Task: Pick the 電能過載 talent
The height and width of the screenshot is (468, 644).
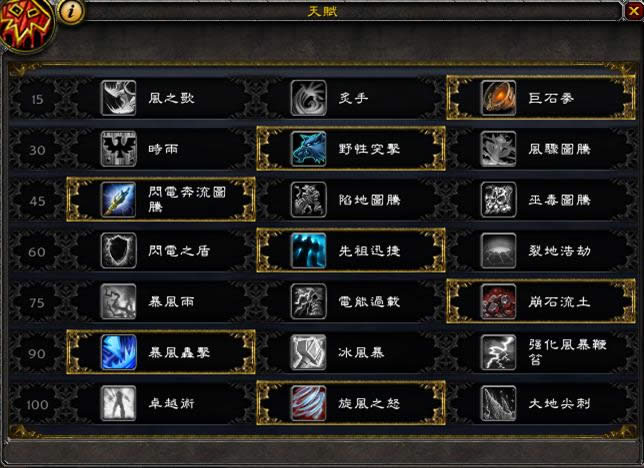Action: pyautogui.click(x=351, y=302)
